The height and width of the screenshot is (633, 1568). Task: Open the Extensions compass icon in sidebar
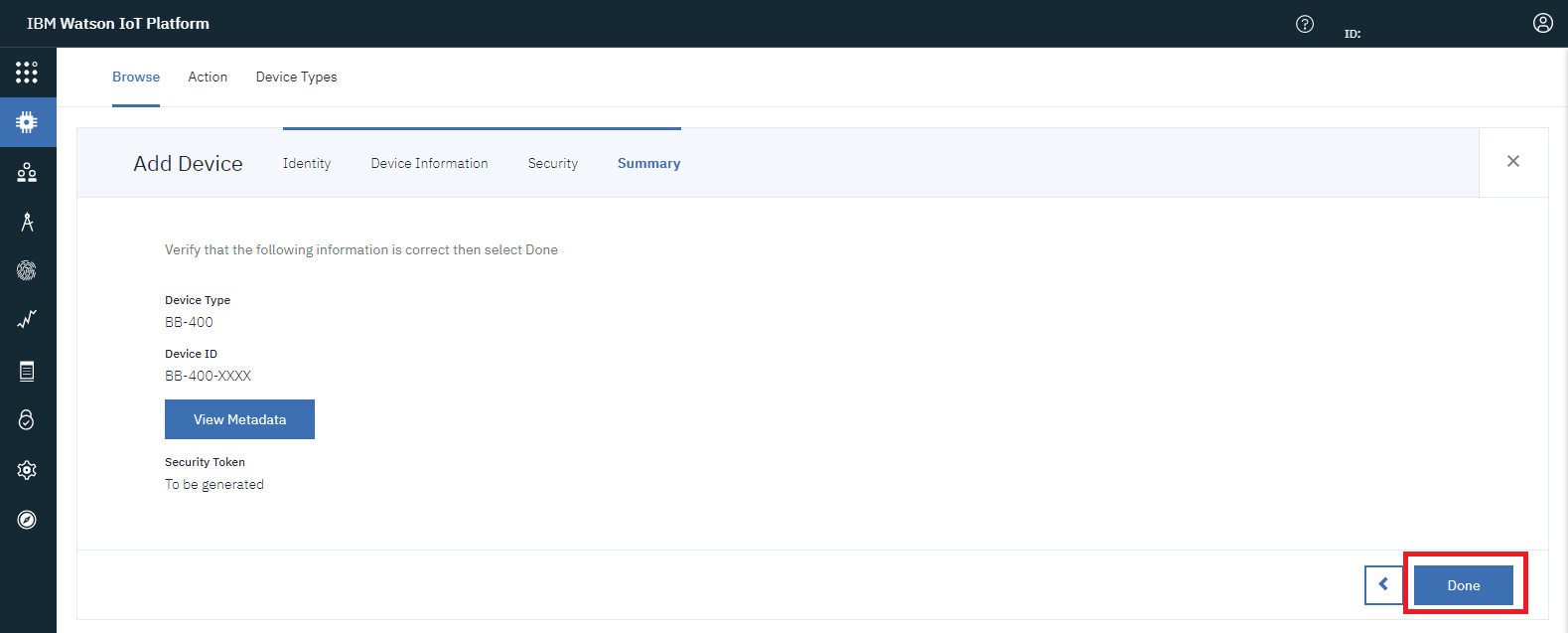coord(27,520)
